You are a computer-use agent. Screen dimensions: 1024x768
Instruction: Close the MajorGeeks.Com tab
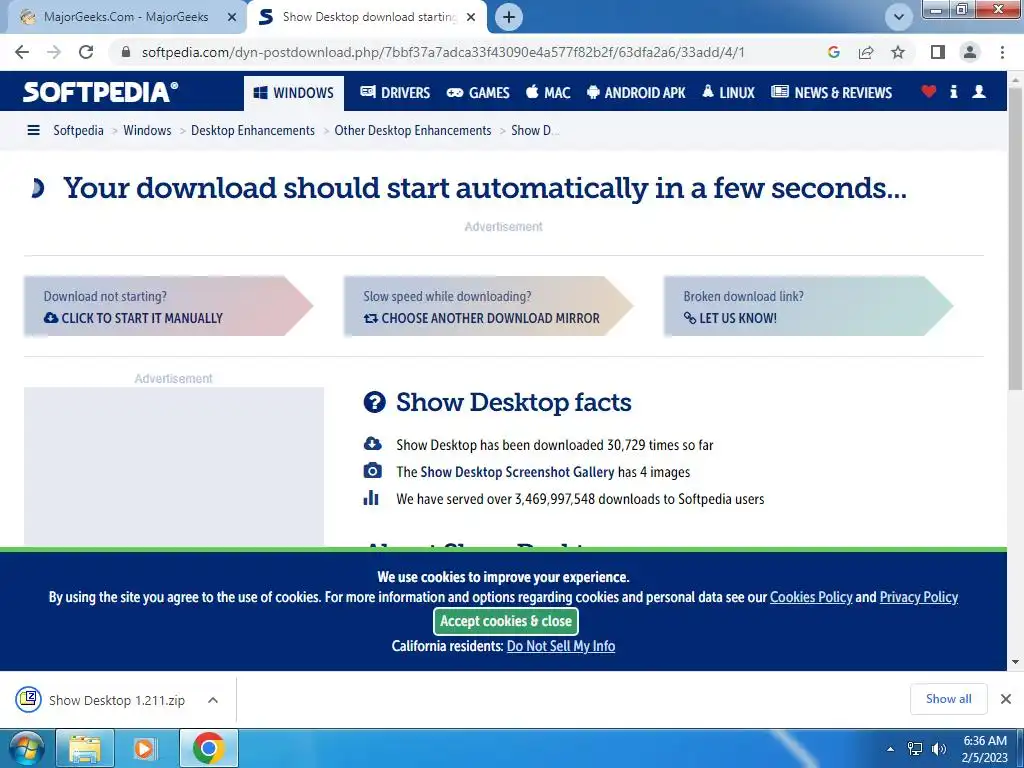click(231, 18)
